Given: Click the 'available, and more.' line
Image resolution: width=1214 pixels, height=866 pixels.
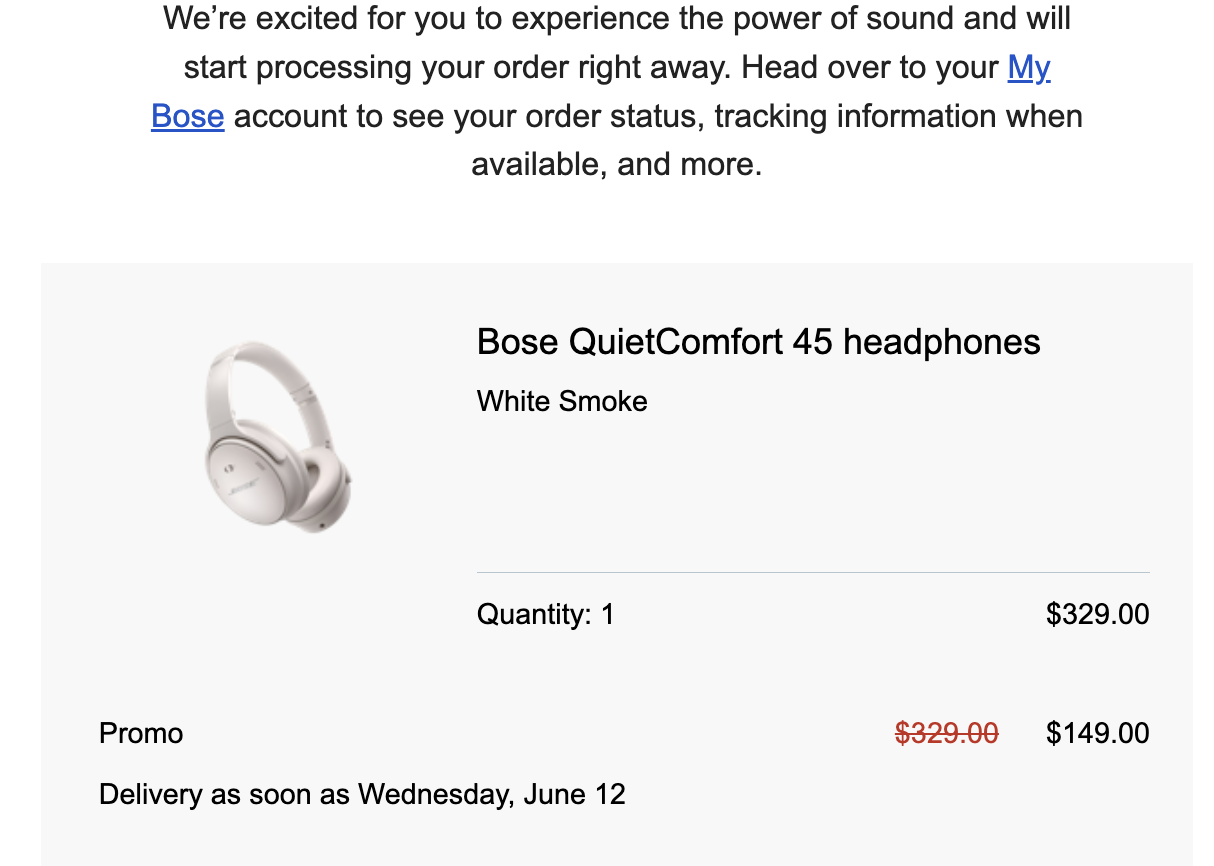Looking at the screenshot, I should click(x=616, y=164).
